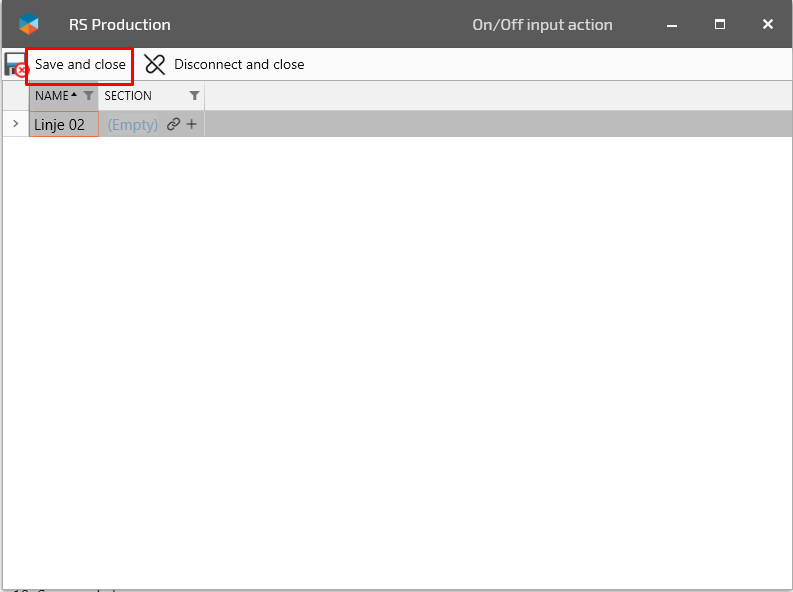
Task: Close the On/Off input action dialog
Action: coord(768,24)
